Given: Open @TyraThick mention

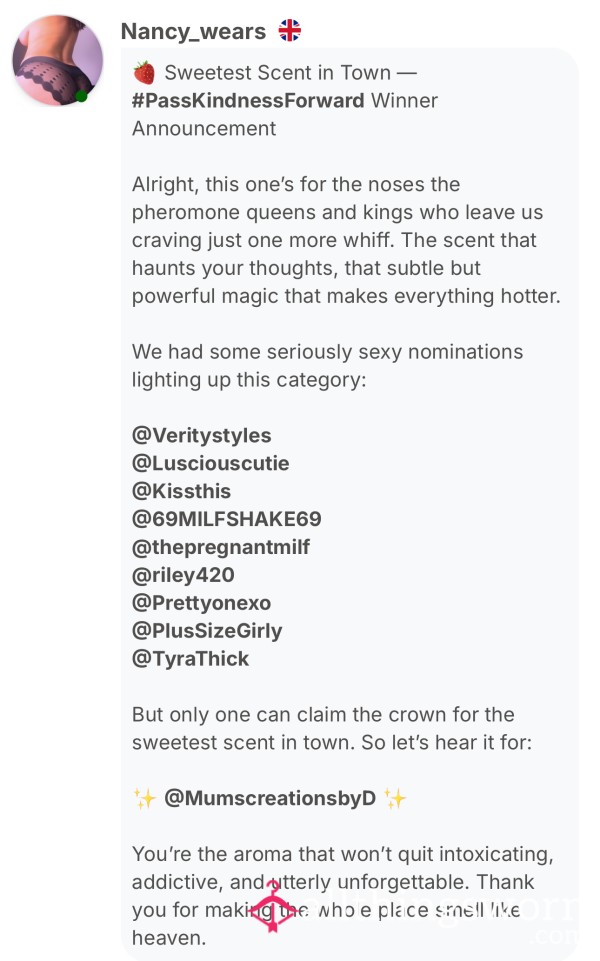Looking at the screenshot, I should click(191, 659).
